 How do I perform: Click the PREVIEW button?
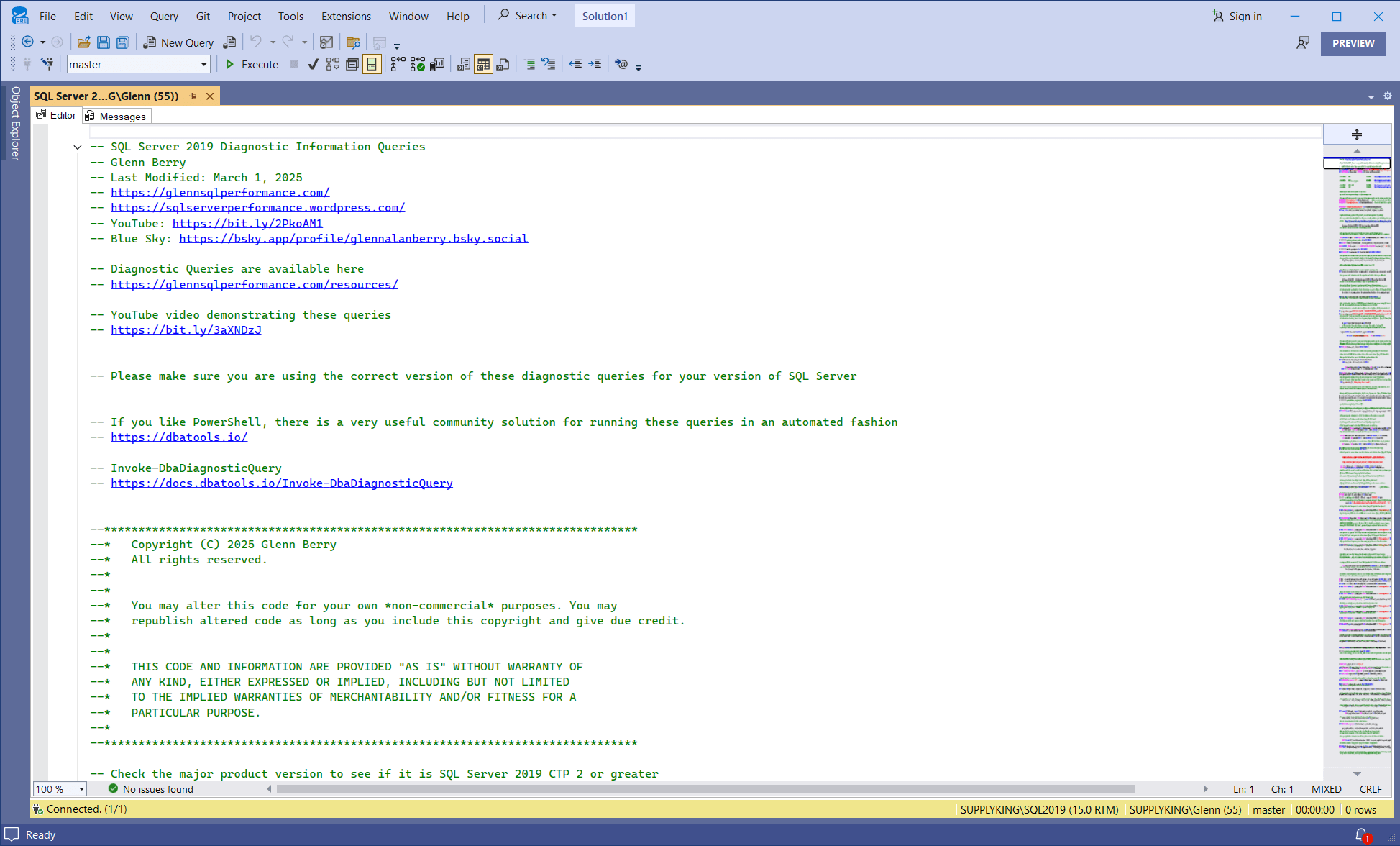tap(1353, 43)
